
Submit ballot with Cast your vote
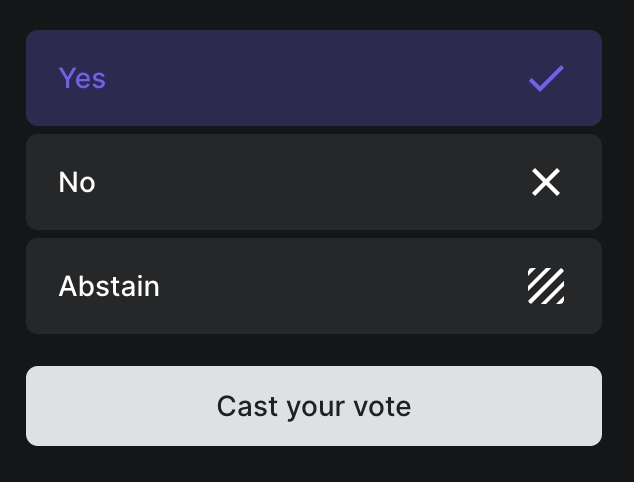coord(313,406)
